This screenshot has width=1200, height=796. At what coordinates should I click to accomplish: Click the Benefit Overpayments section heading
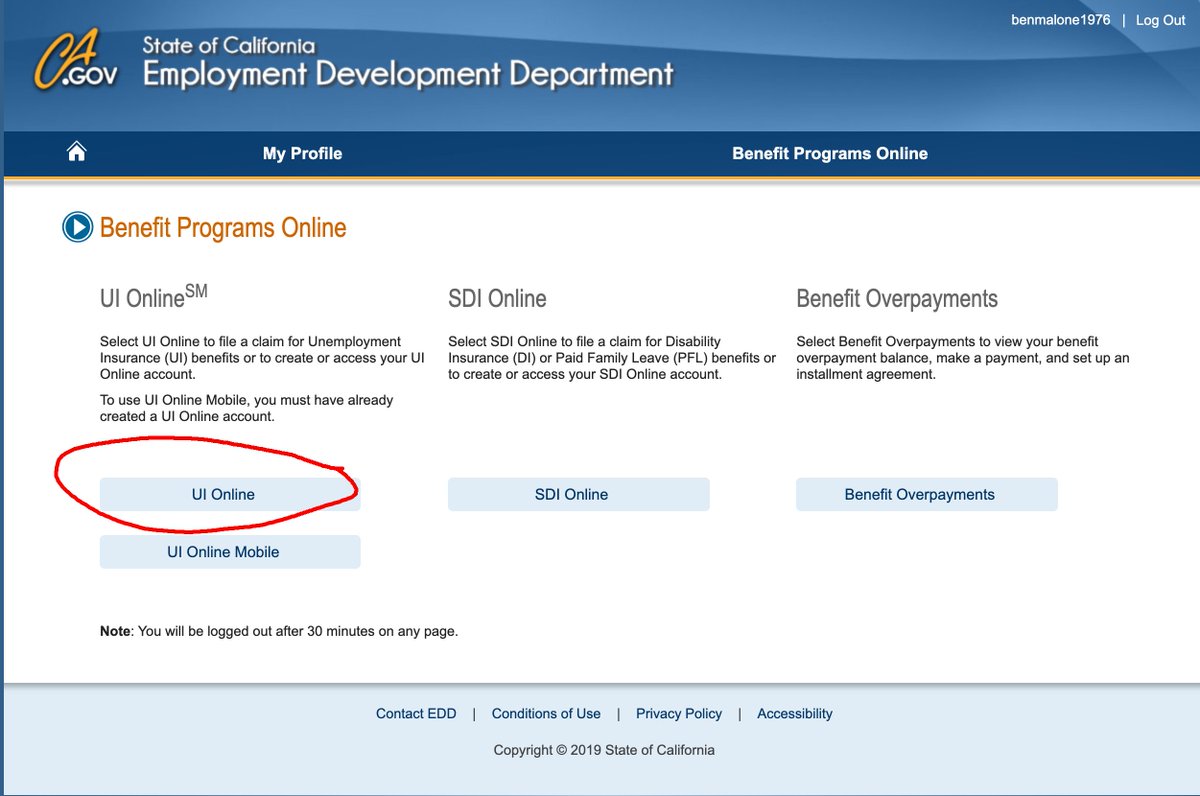point(897,298)
